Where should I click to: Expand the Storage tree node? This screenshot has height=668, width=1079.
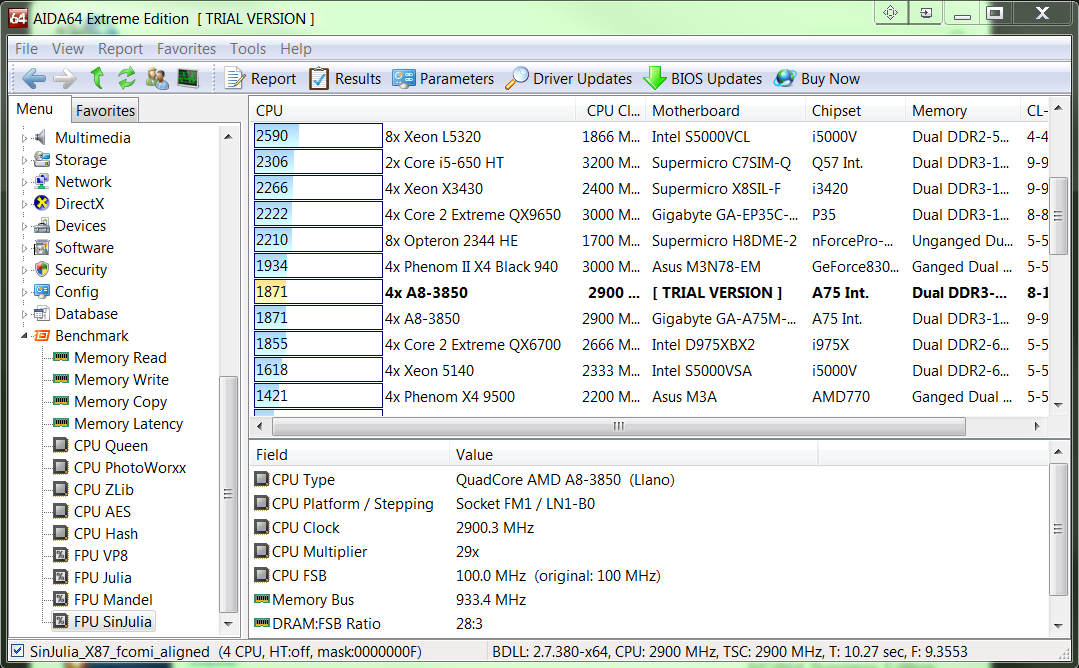click(25, 160)
